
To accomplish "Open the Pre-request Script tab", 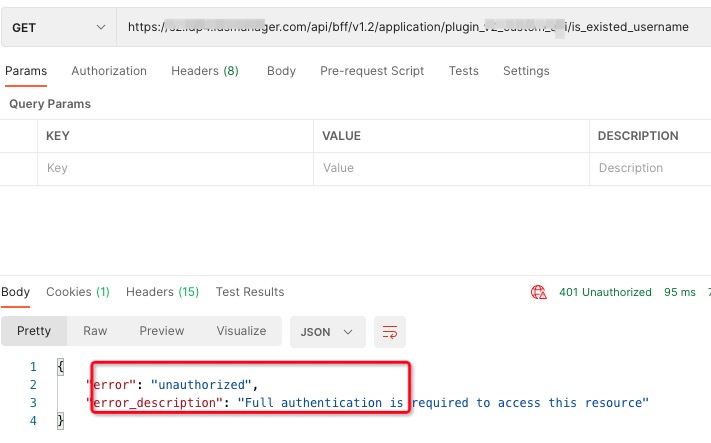I will pos(372,71).
